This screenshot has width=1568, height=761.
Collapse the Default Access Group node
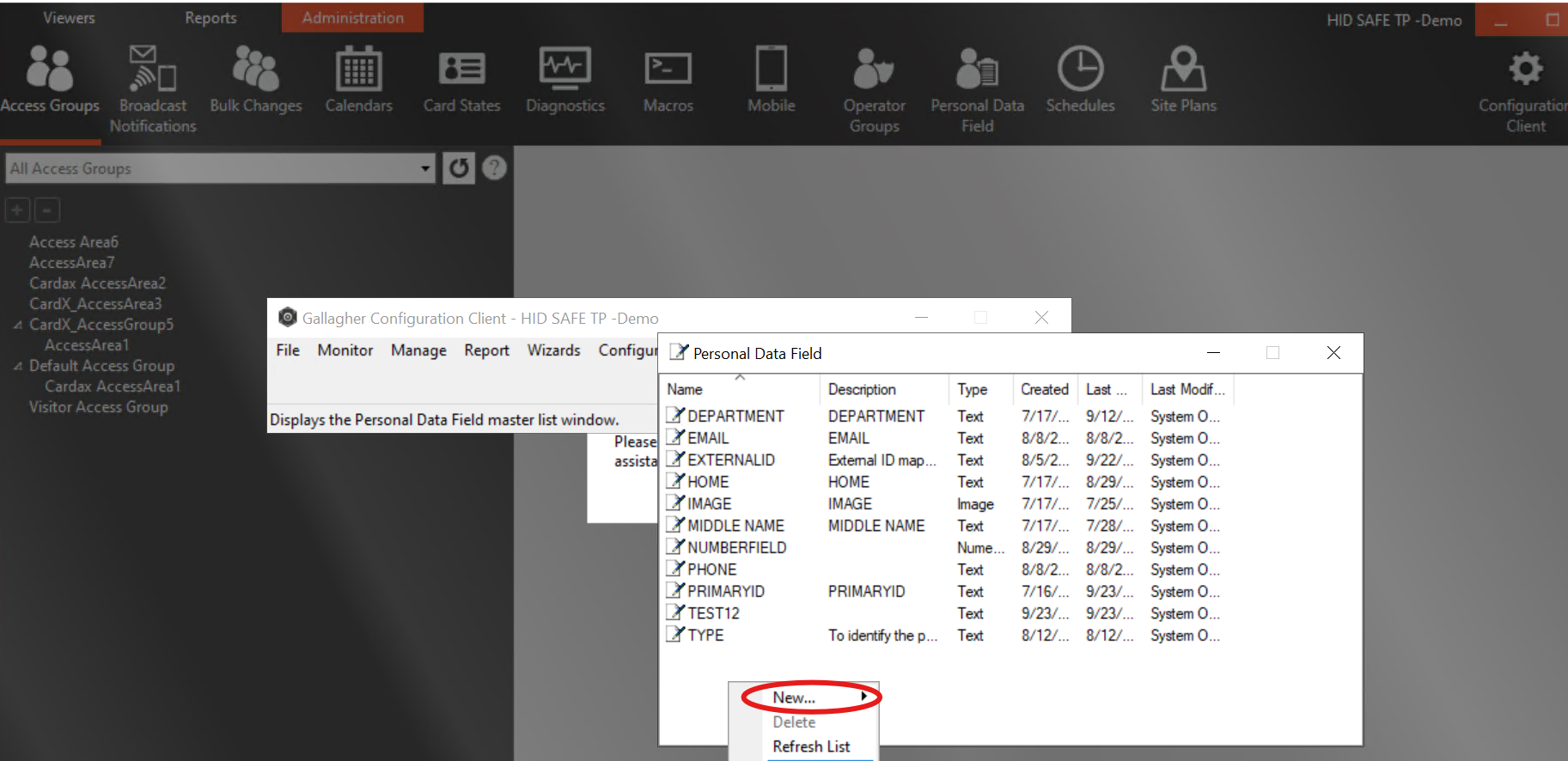coord(18,366)
